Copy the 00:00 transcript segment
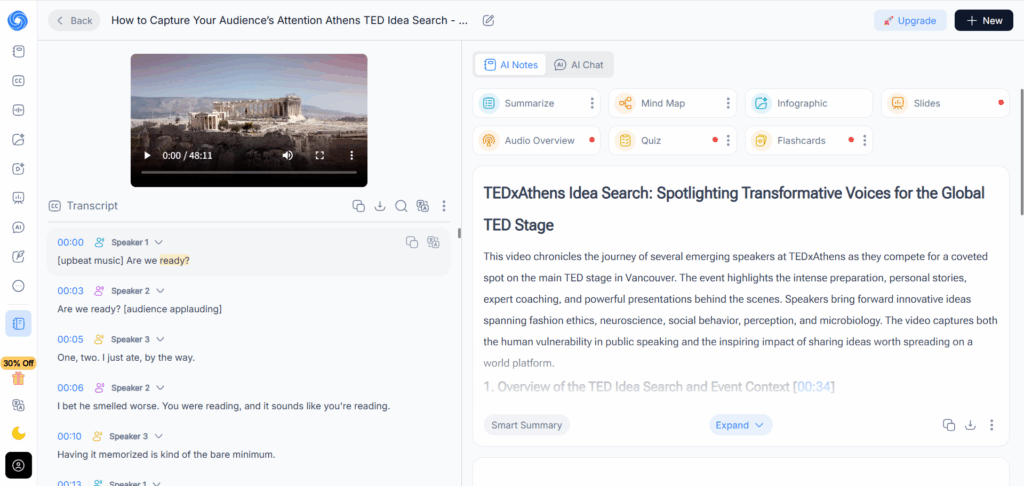The image size is (1024, 486). [x=411, y=242]
